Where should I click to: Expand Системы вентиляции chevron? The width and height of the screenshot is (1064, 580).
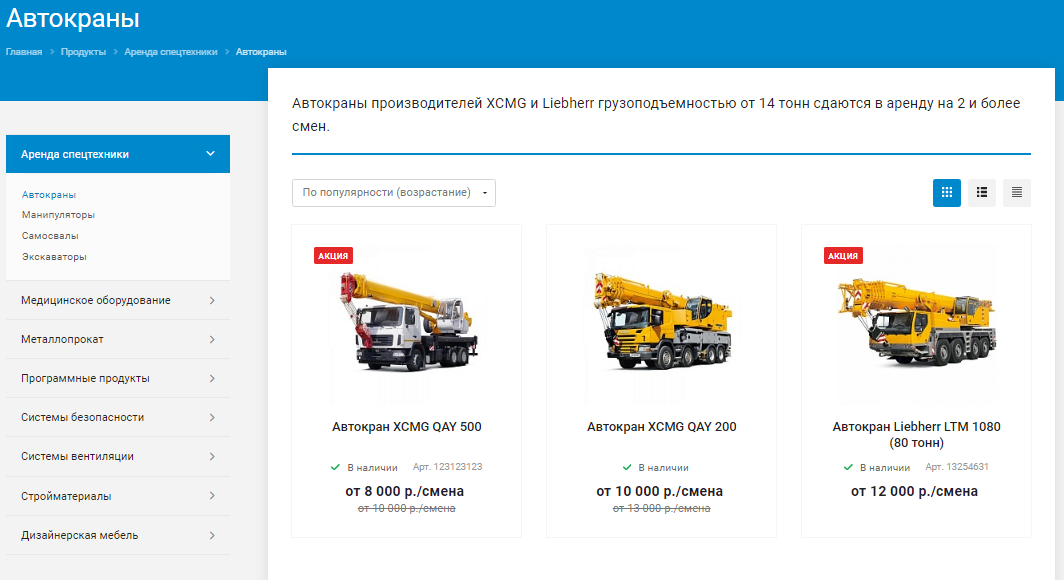tap(212, 457)
